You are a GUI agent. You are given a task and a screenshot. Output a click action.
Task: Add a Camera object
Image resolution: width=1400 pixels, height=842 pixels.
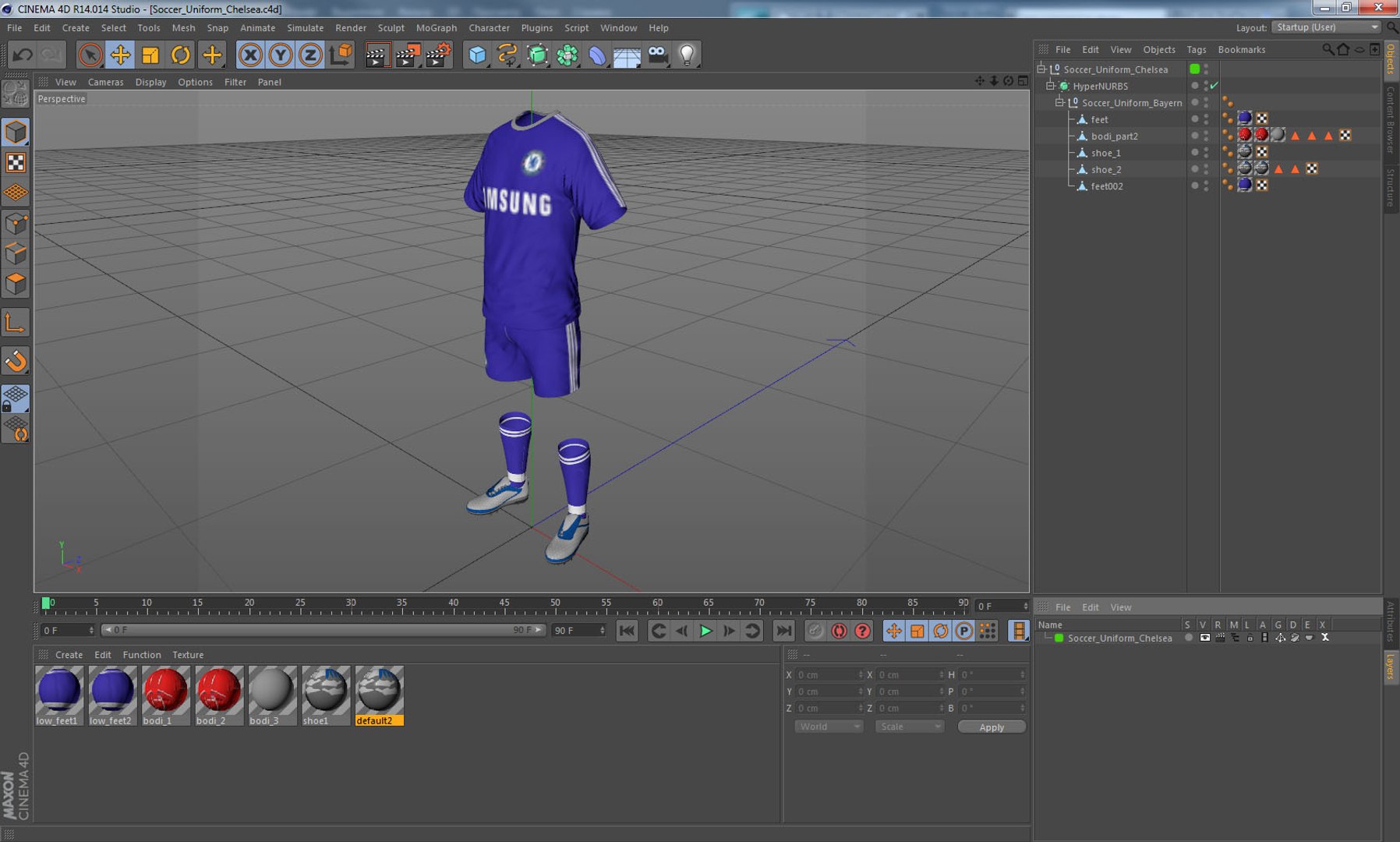[657, 55]
